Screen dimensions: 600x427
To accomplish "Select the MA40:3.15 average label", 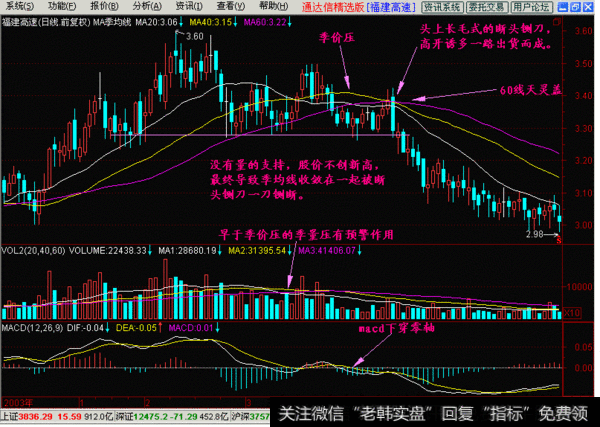I will [x=211, y=22].
